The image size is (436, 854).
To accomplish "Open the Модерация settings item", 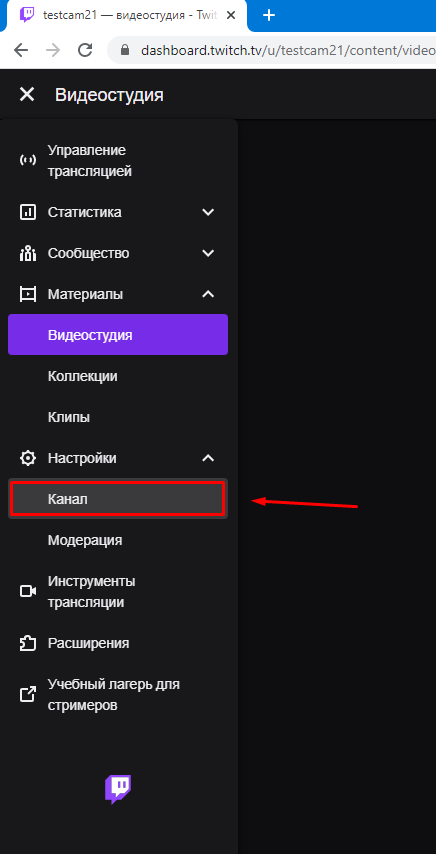I will (x=118, y=540).
